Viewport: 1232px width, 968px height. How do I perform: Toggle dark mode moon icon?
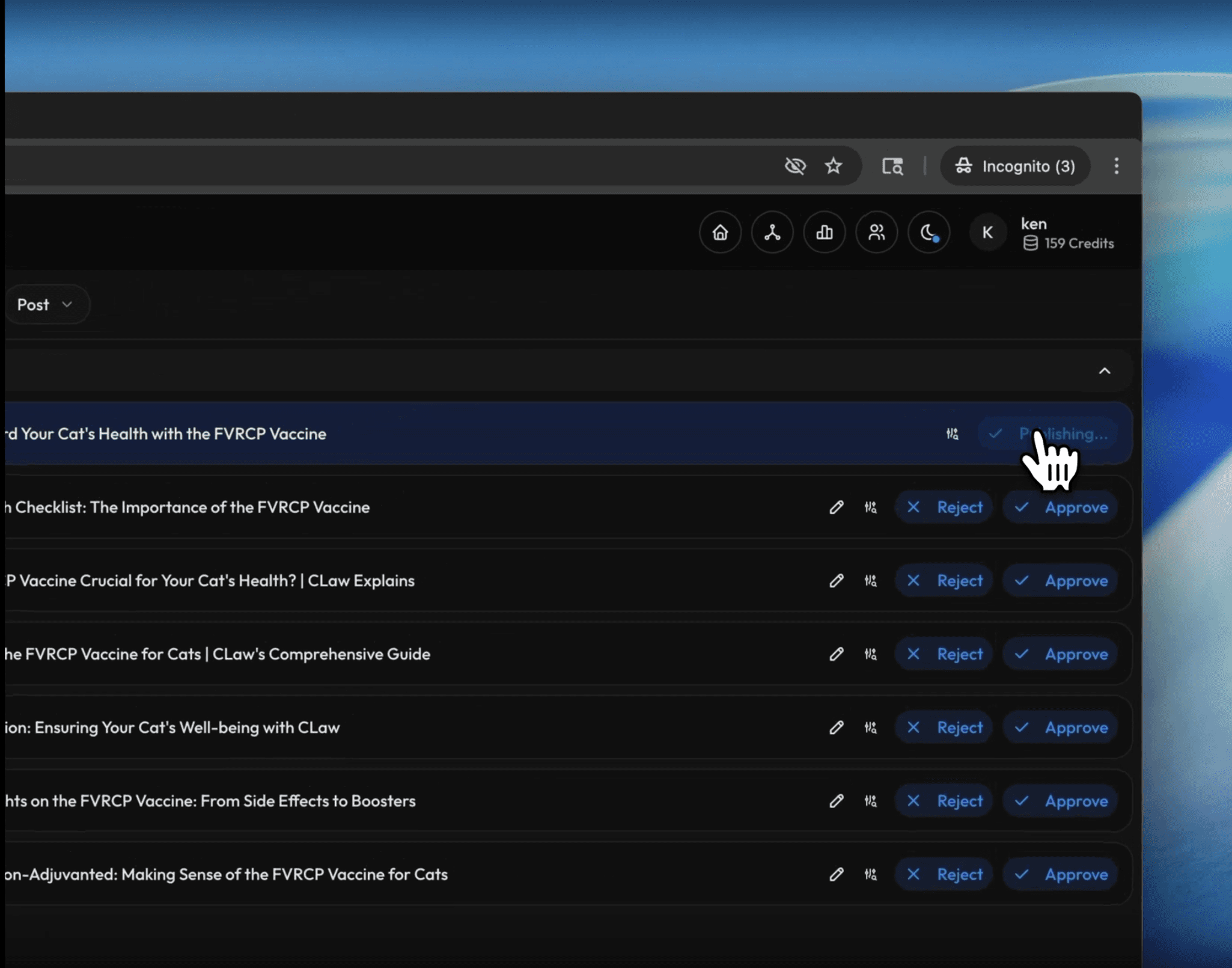tap(929, 232)
